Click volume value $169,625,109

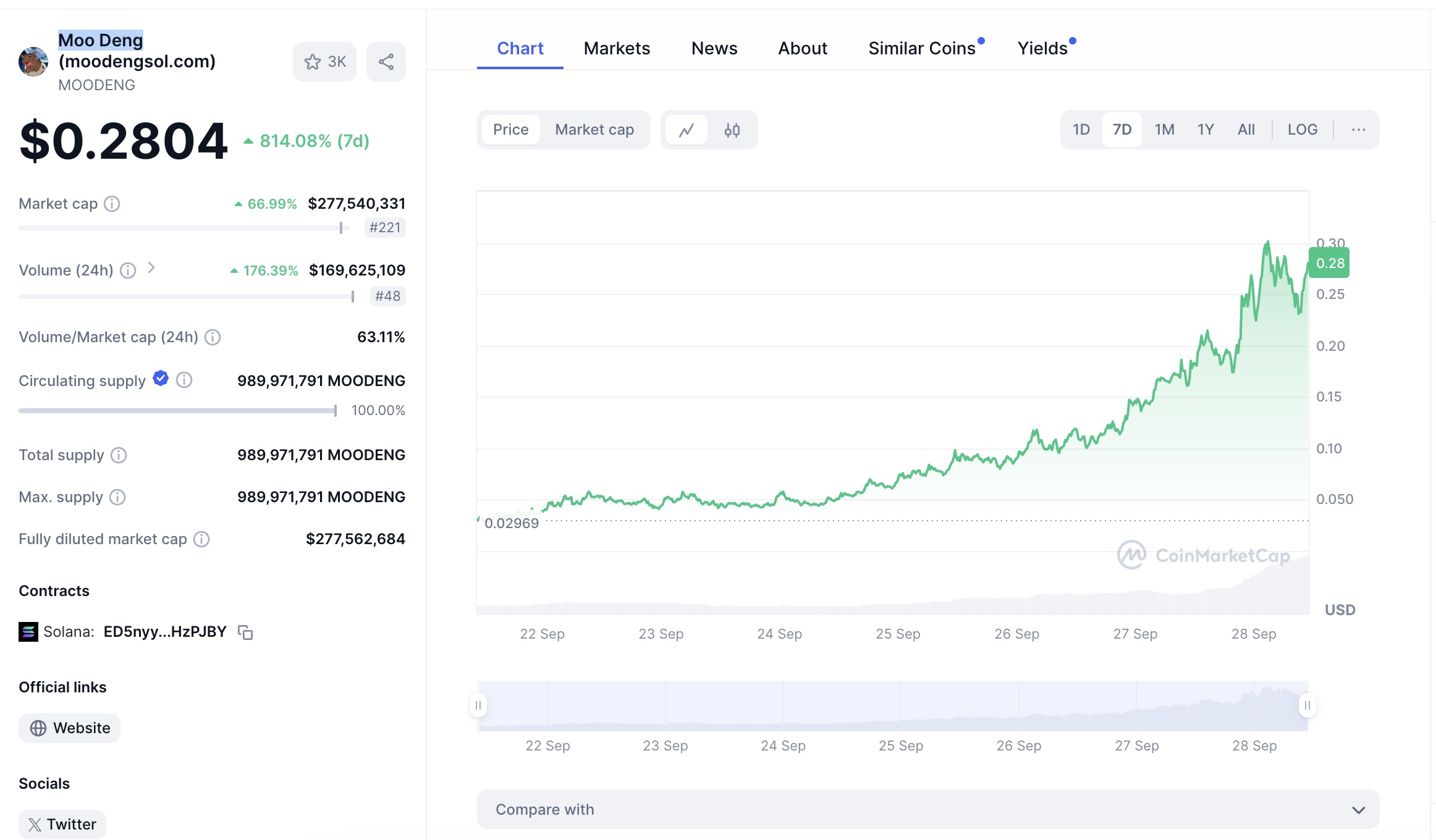point(357,271)
